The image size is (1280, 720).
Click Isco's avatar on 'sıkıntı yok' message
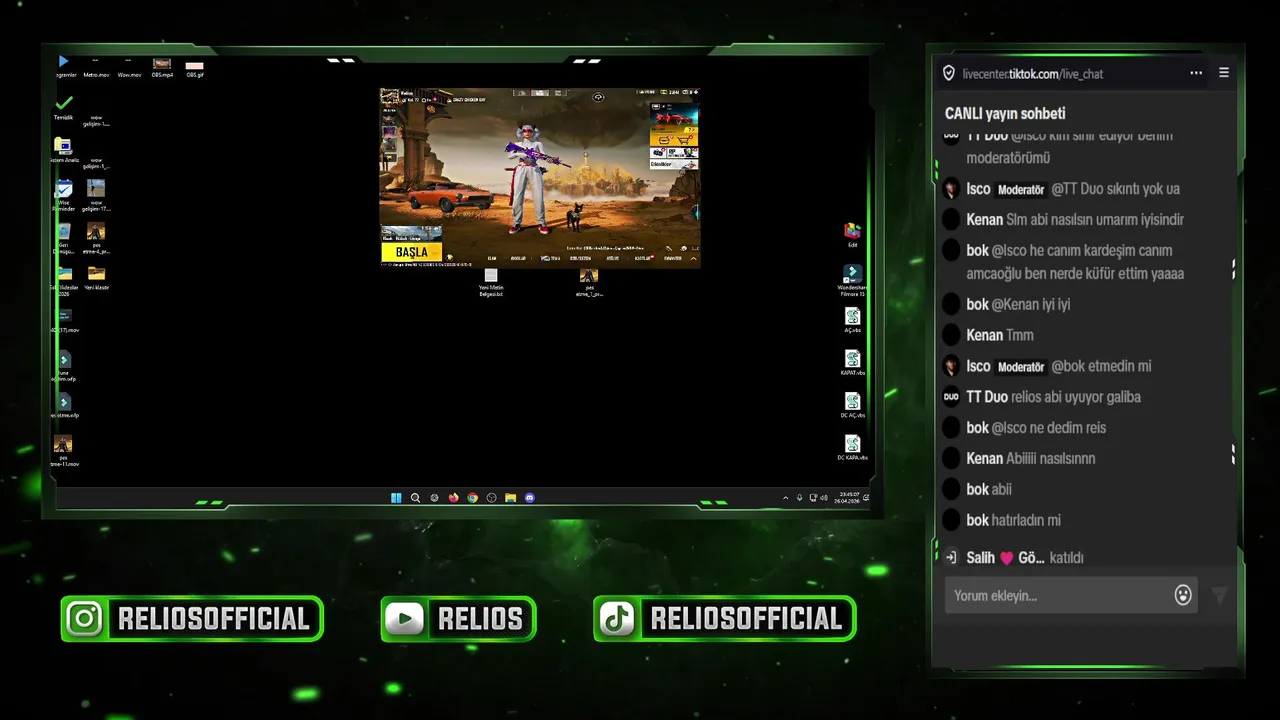(951, 189)
